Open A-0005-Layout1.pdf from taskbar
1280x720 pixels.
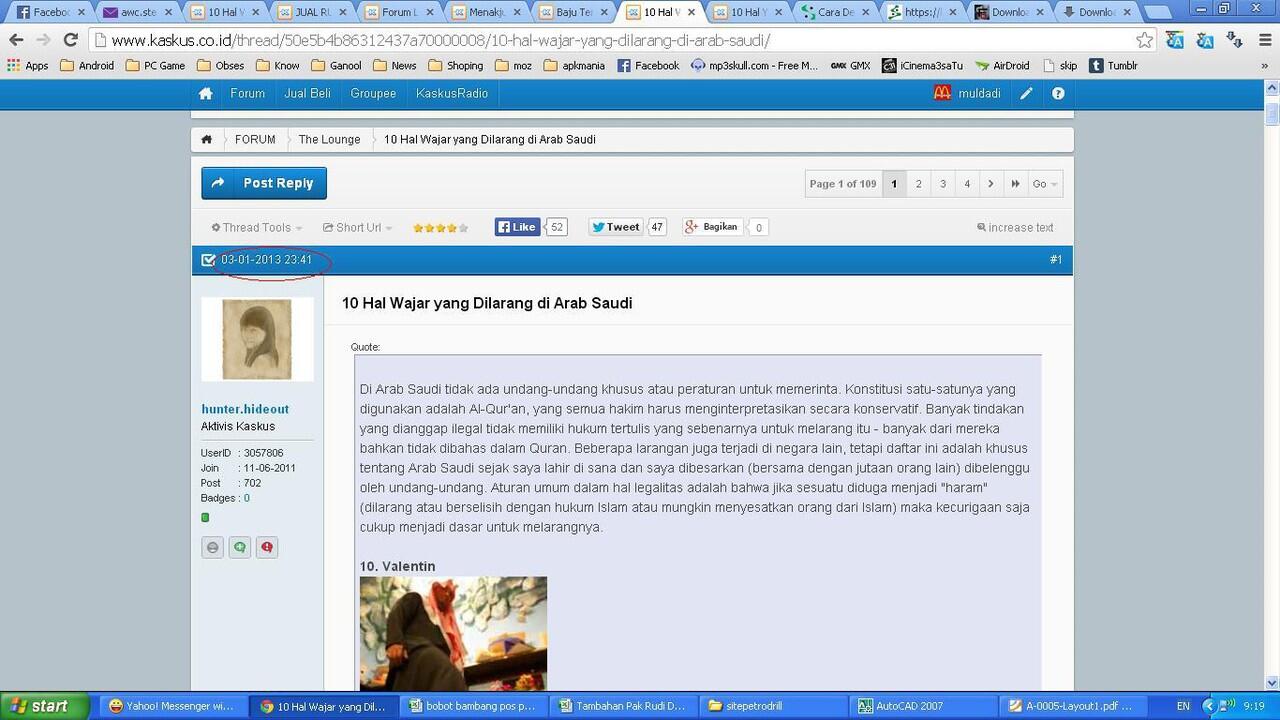(x=1072, y=706)
